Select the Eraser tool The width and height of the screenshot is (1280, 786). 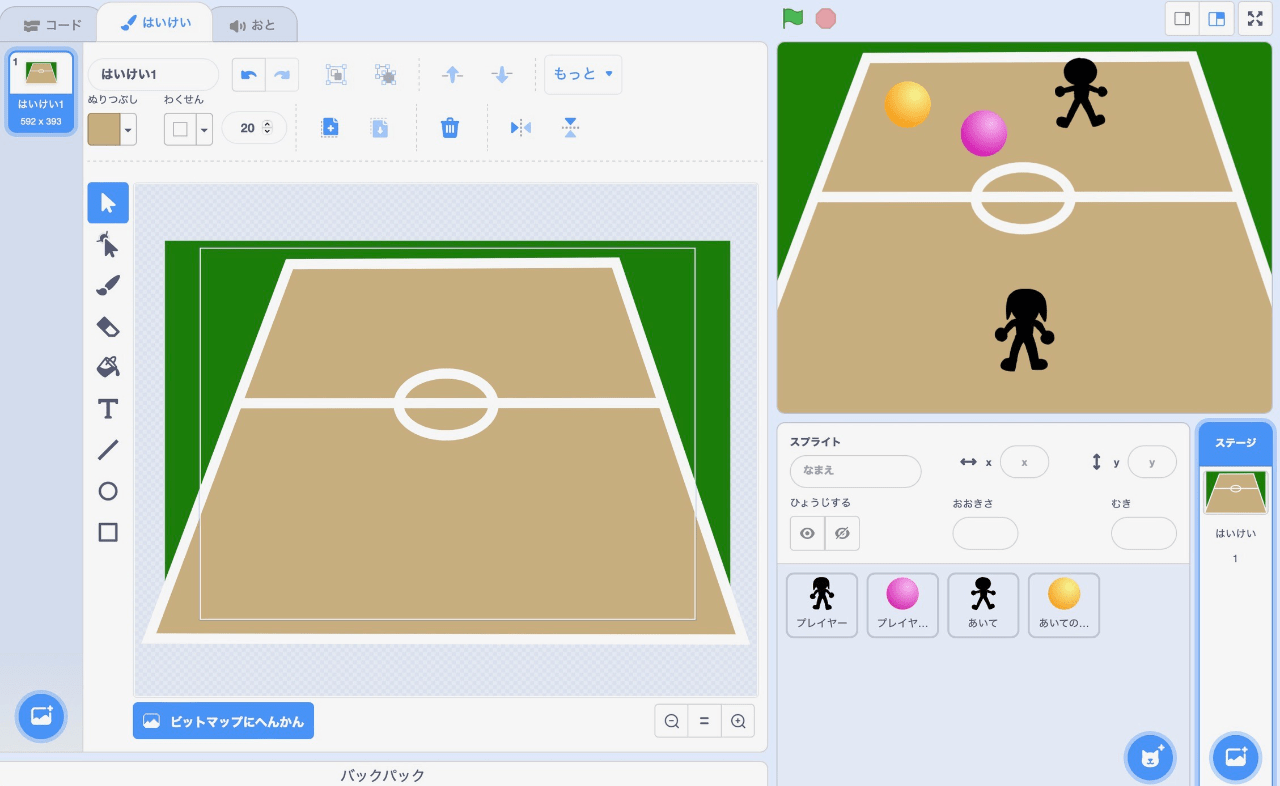tap(108, 326)
